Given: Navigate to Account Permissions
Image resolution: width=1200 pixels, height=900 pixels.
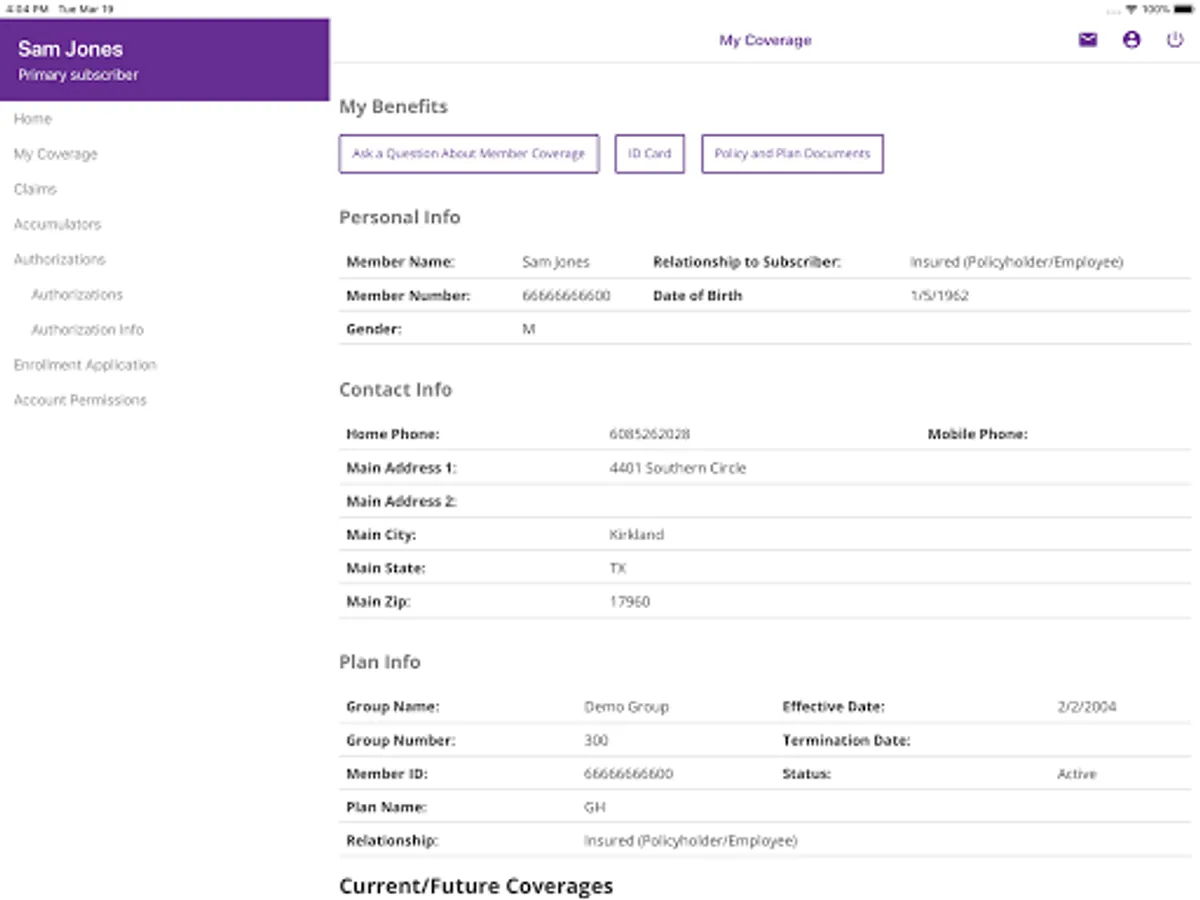Looking at the screenshot, I should [x=80, y=400].
